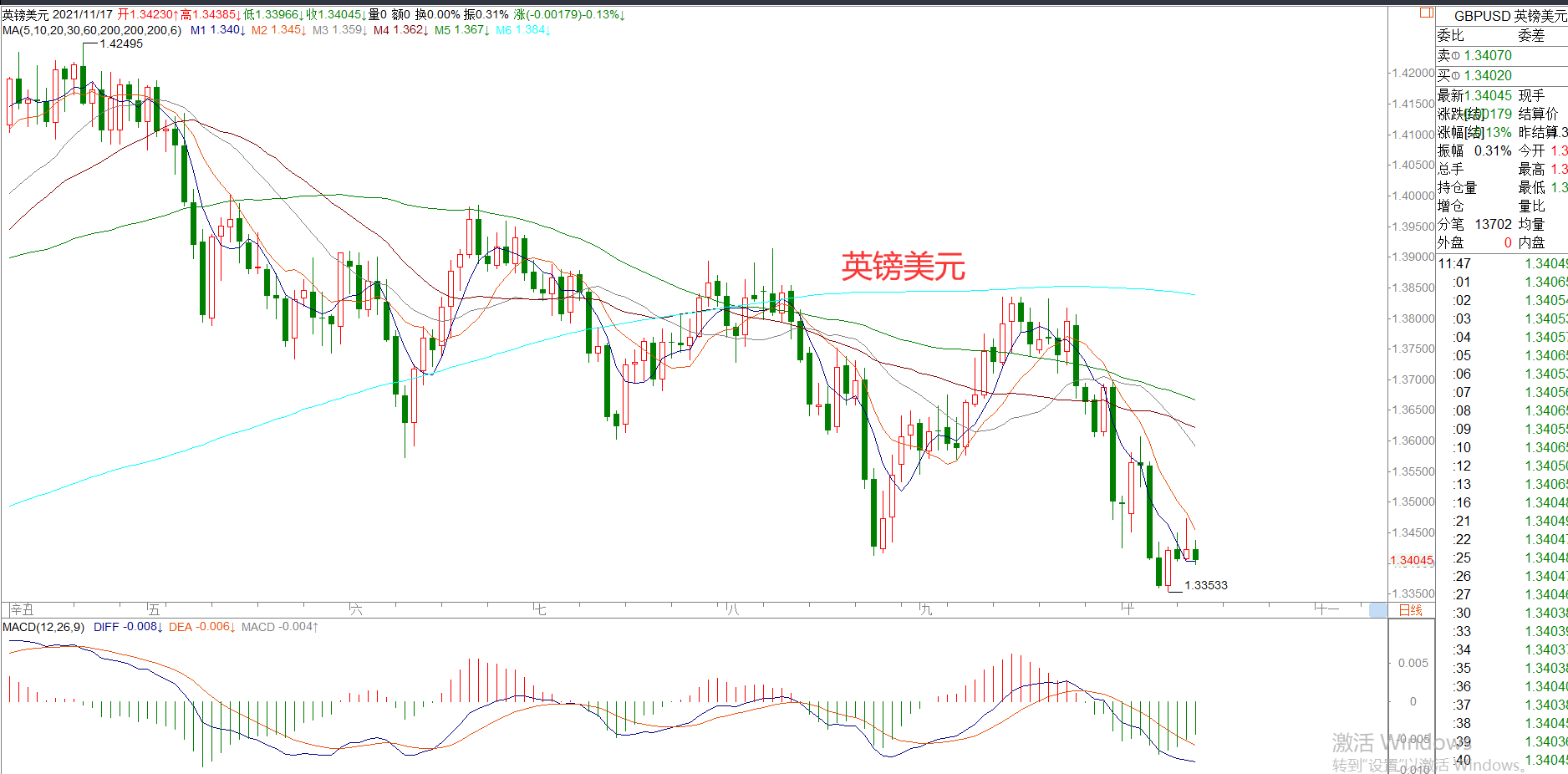Click the M1 1.340 moving average value
1568x774 pixels.
tap(217, 30)
